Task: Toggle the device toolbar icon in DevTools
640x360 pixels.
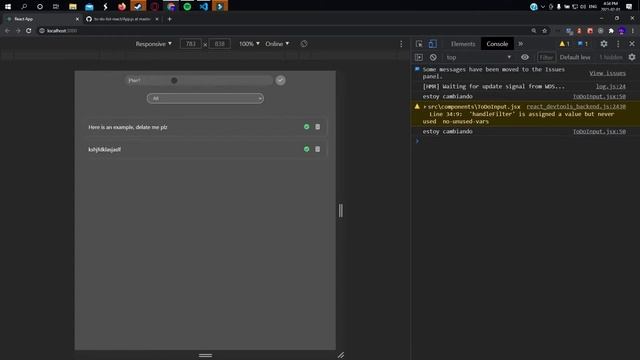Action: (x=432, y=44)
